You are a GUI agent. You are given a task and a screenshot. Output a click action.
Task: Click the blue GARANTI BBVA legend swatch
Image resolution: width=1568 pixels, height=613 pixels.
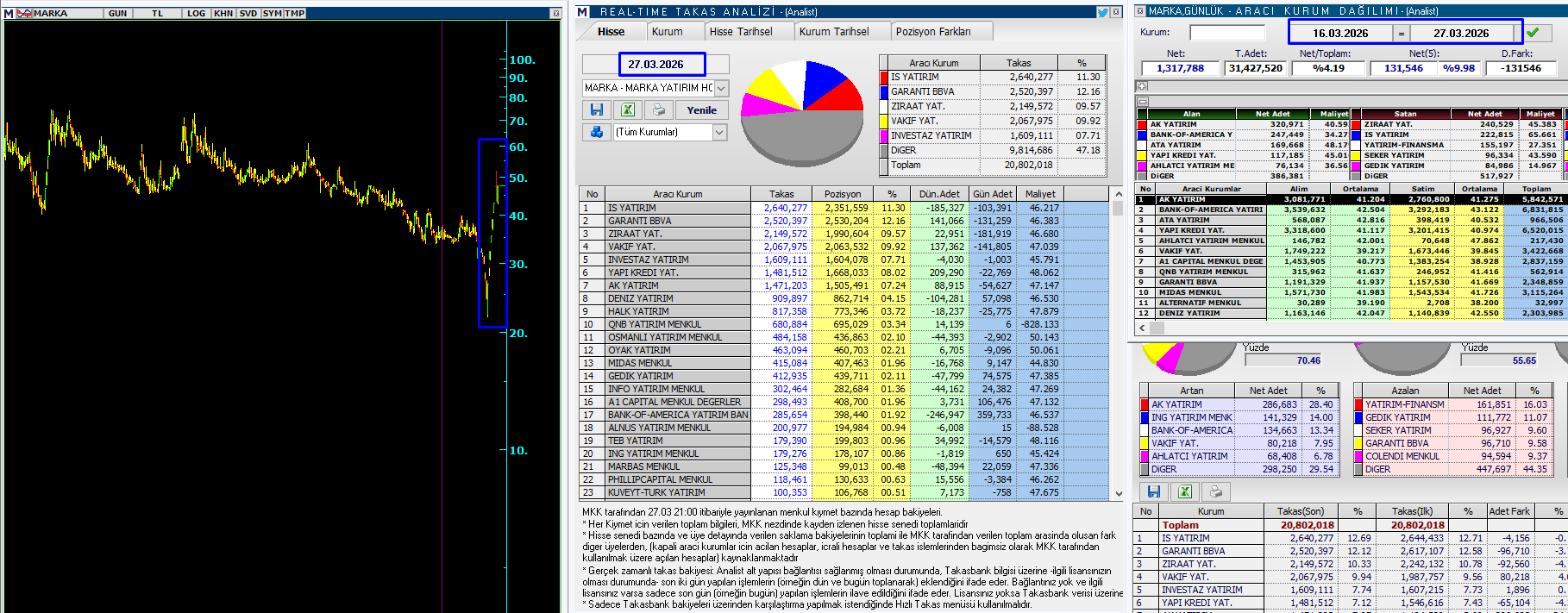pyautogui.click(x=884, y=91)
